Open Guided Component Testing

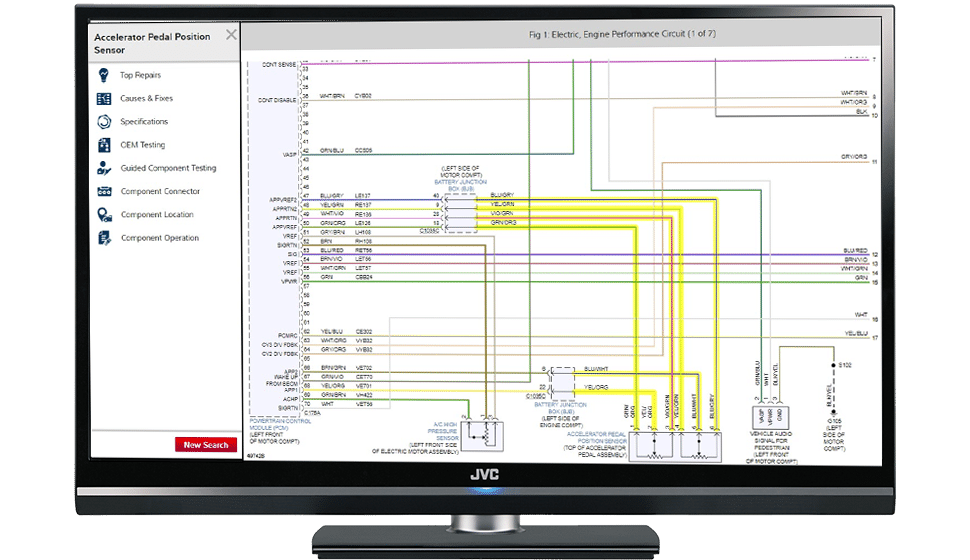(168, 168)
